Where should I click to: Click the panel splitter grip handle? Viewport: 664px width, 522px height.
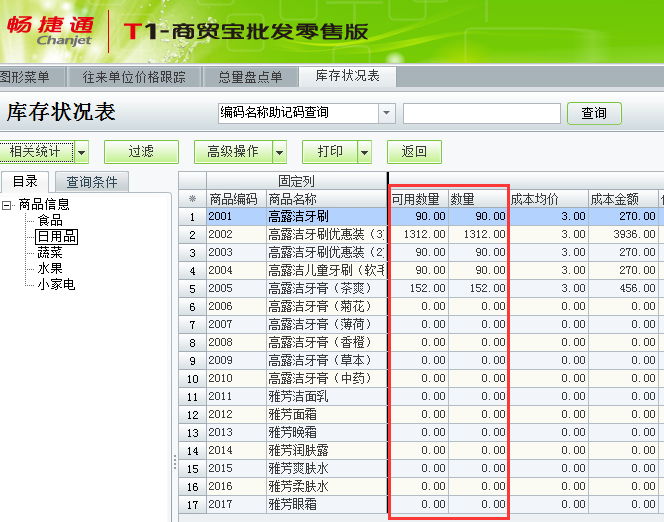[174, 462]
